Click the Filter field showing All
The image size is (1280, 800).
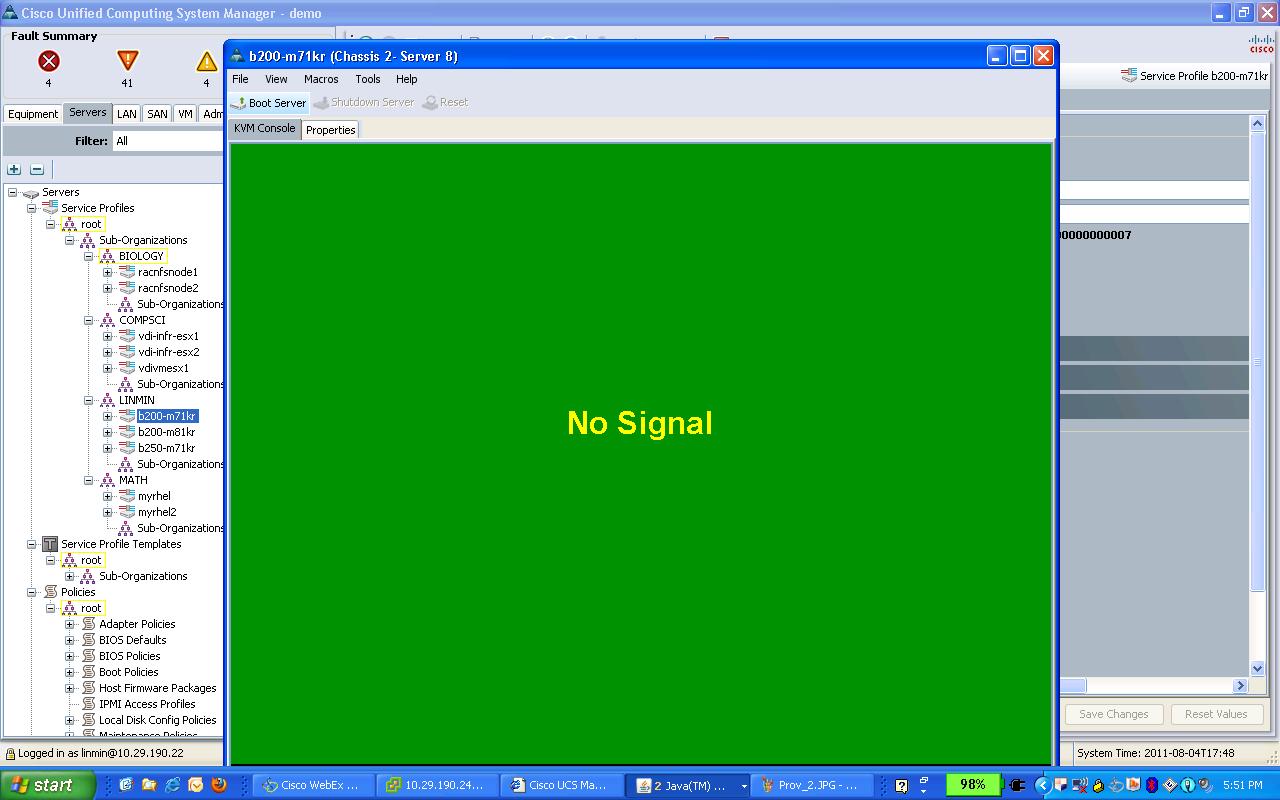tap(168, 141)
